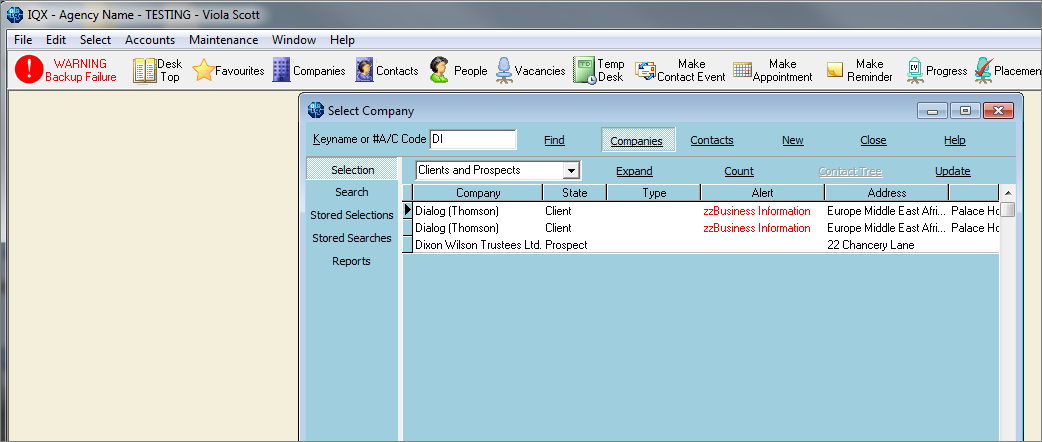
Task: Click the row selector beside Dixon Wilson Trustees
Action: (x=408, y=245)
